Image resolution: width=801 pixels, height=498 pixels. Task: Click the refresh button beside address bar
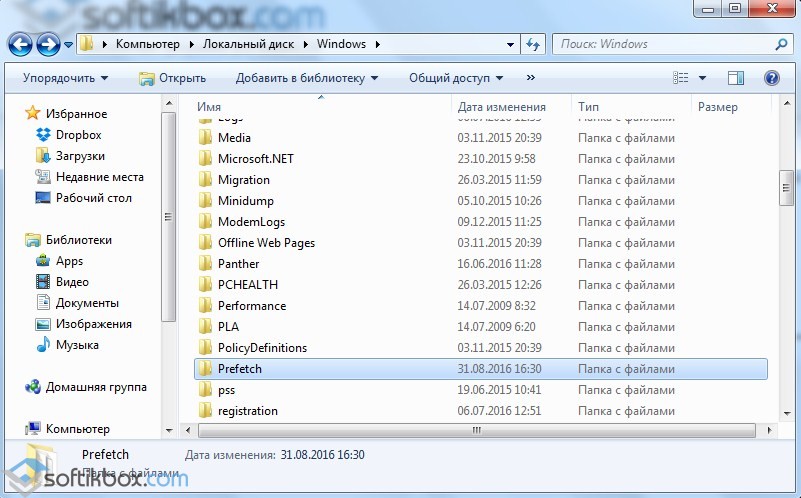pyautogui.click(x=533, y=44)
